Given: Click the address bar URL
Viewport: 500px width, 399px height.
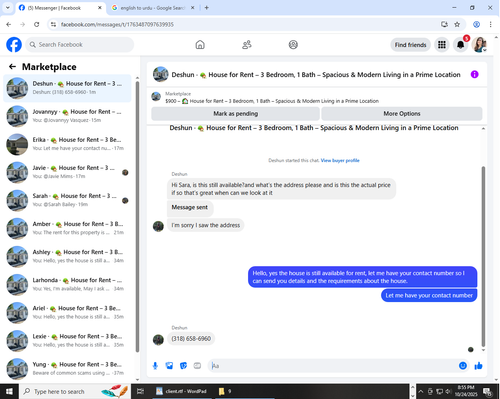Looking at the screenshot, I should [117, 24].
